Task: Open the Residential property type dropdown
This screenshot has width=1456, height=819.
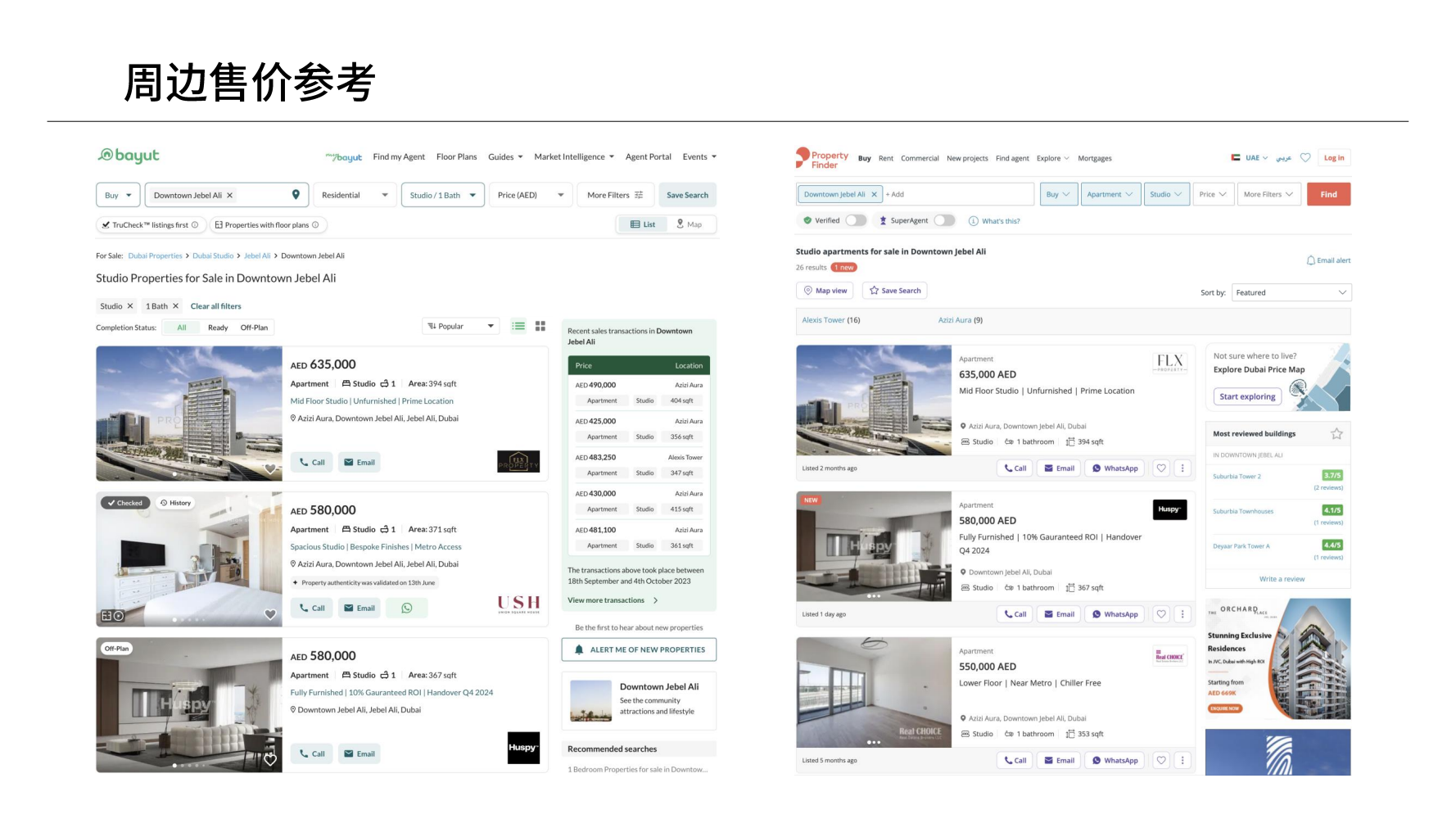Action: pyautogui.click(x=354, y=195)
